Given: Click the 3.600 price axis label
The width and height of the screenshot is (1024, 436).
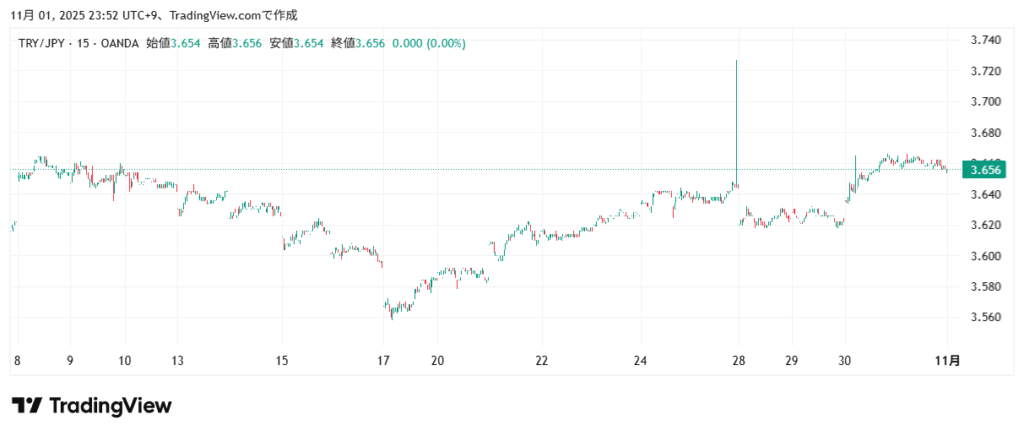Looking at the screenshot, I should pyautogui.click(x=986, y=256).
